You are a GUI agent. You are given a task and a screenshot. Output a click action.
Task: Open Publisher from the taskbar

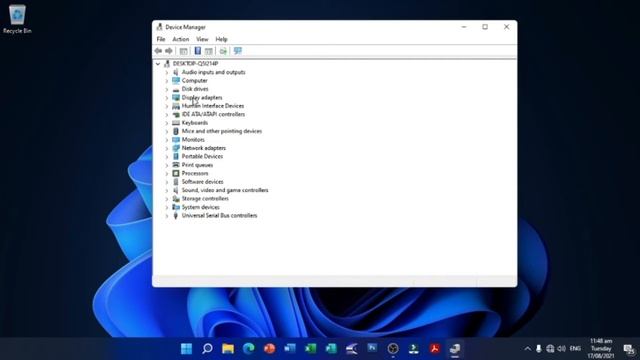(x=331, y=349)
